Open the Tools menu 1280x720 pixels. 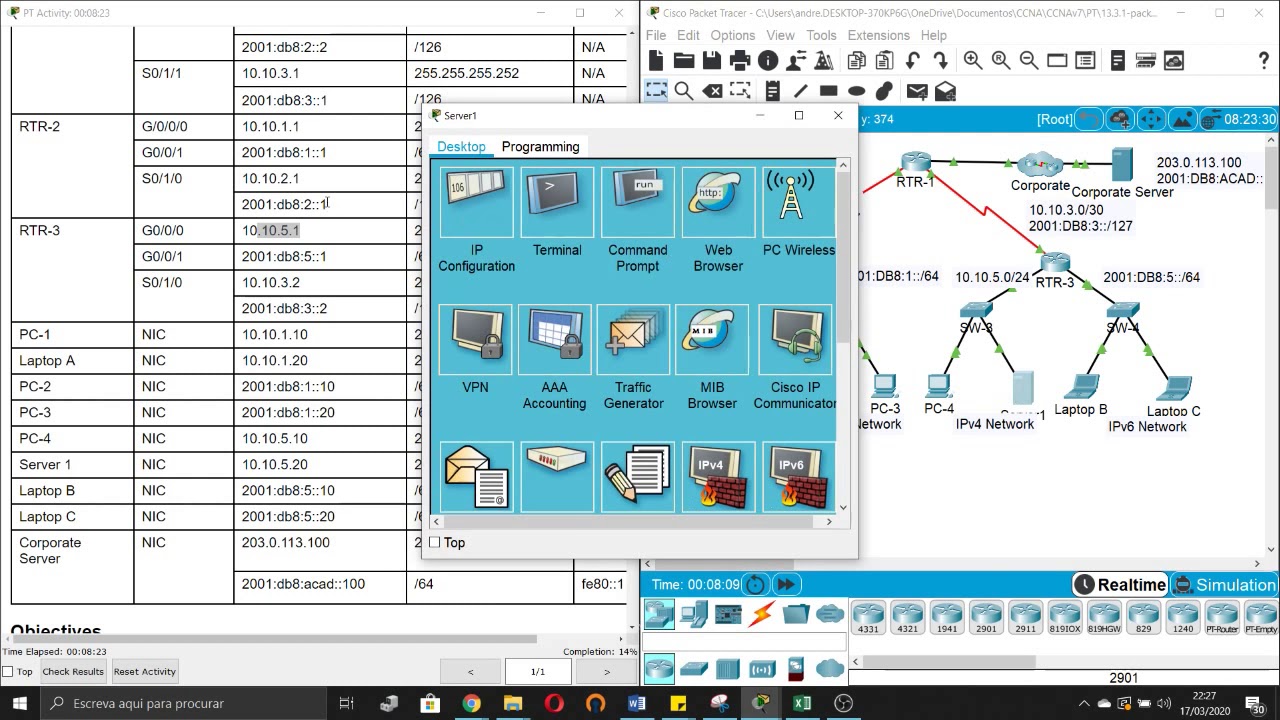point(821,35)
